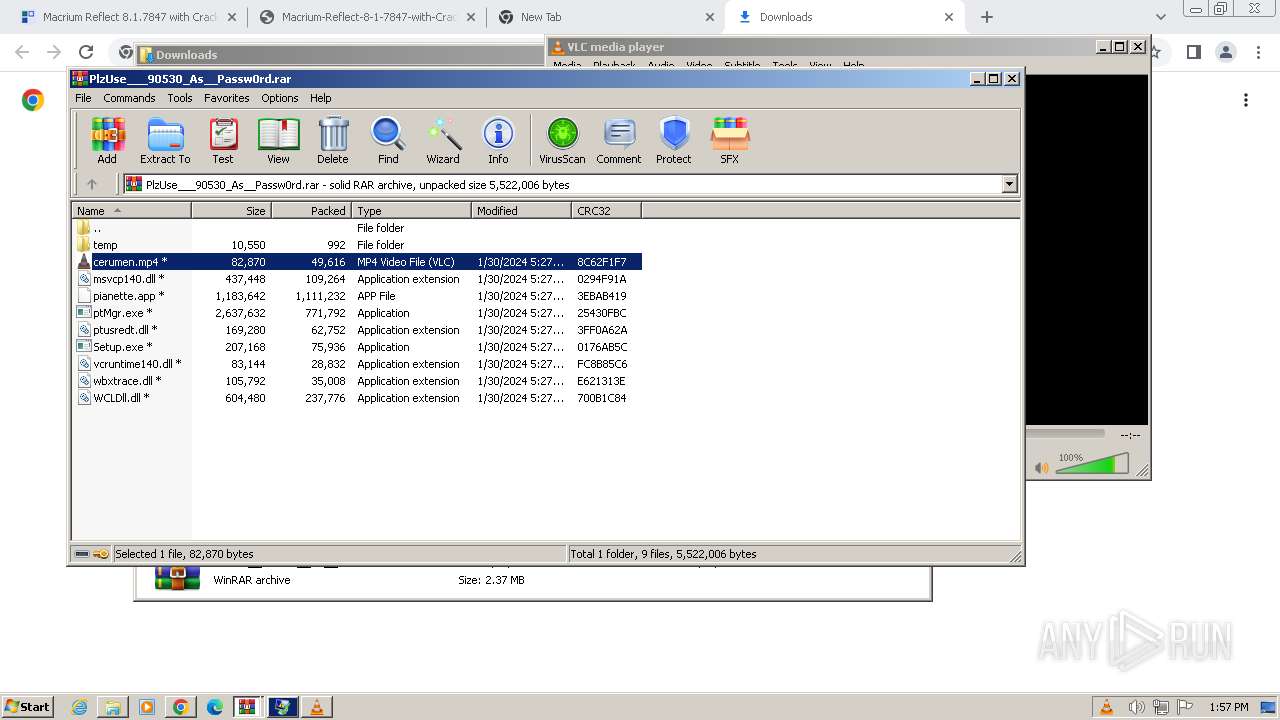Viewport: 1280px width, 720px height.
Task: Open the WinRAR archive icon in Downloads
Action: click(176, 578)
